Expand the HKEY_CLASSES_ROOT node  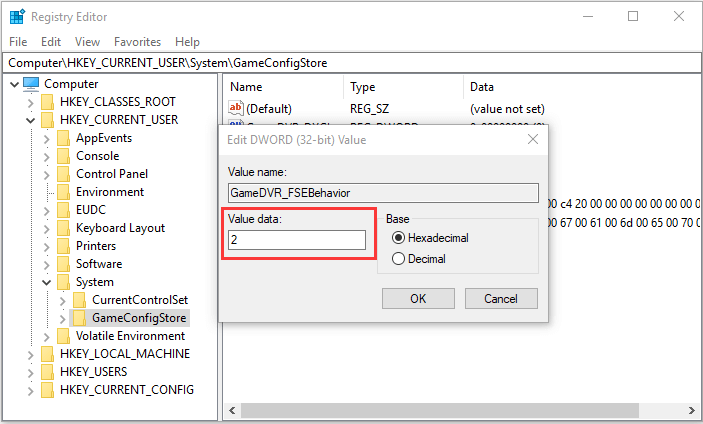point(30,103)
